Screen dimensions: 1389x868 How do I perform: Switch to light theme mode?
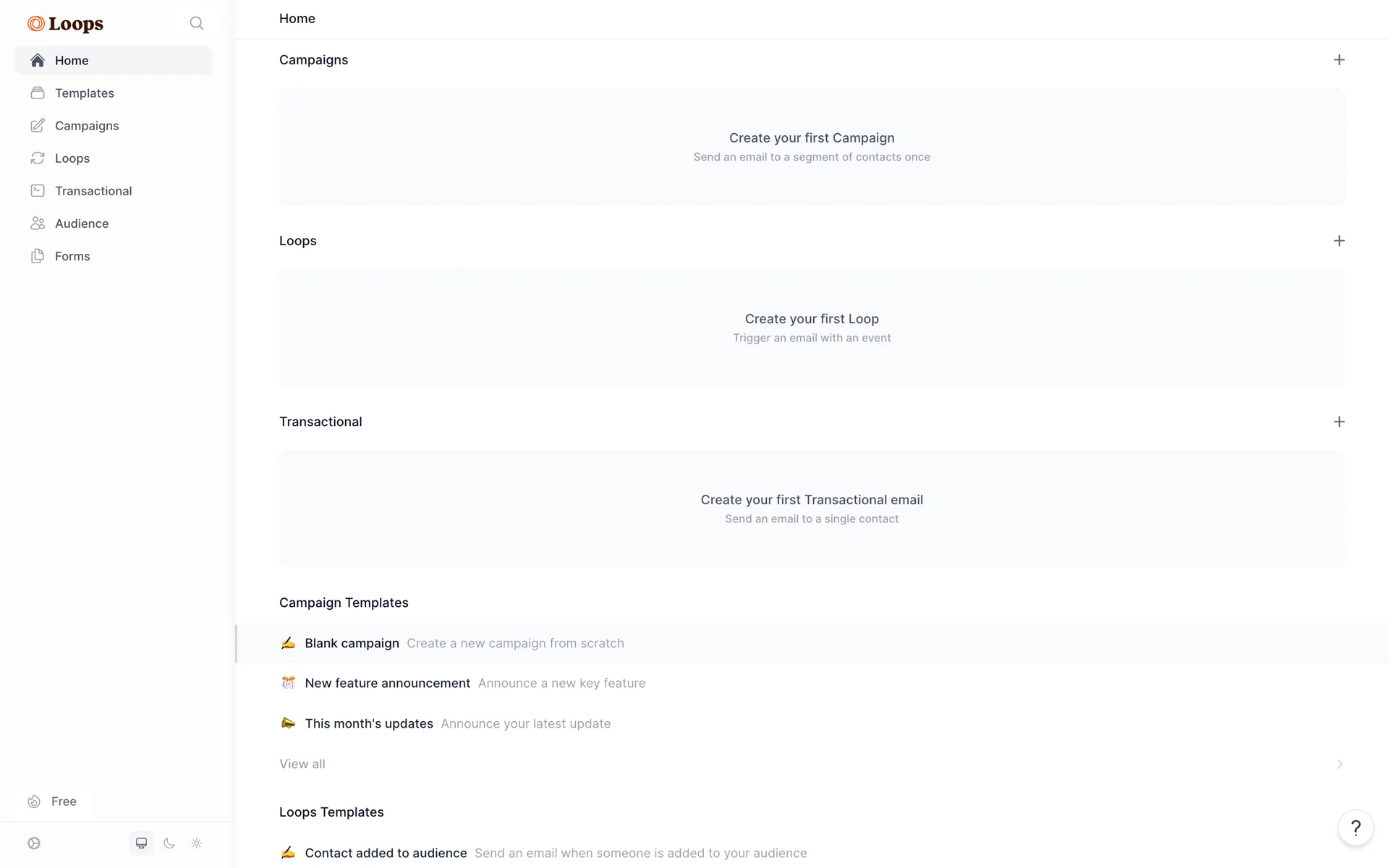197,843
